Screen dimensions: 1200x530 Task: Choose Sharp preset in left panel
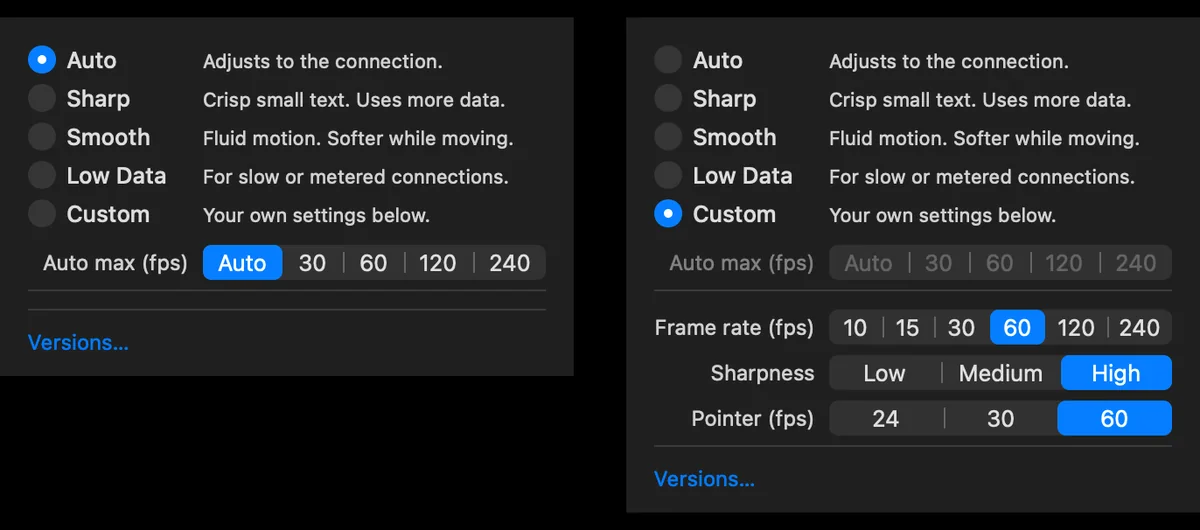(x=42, y=99)
